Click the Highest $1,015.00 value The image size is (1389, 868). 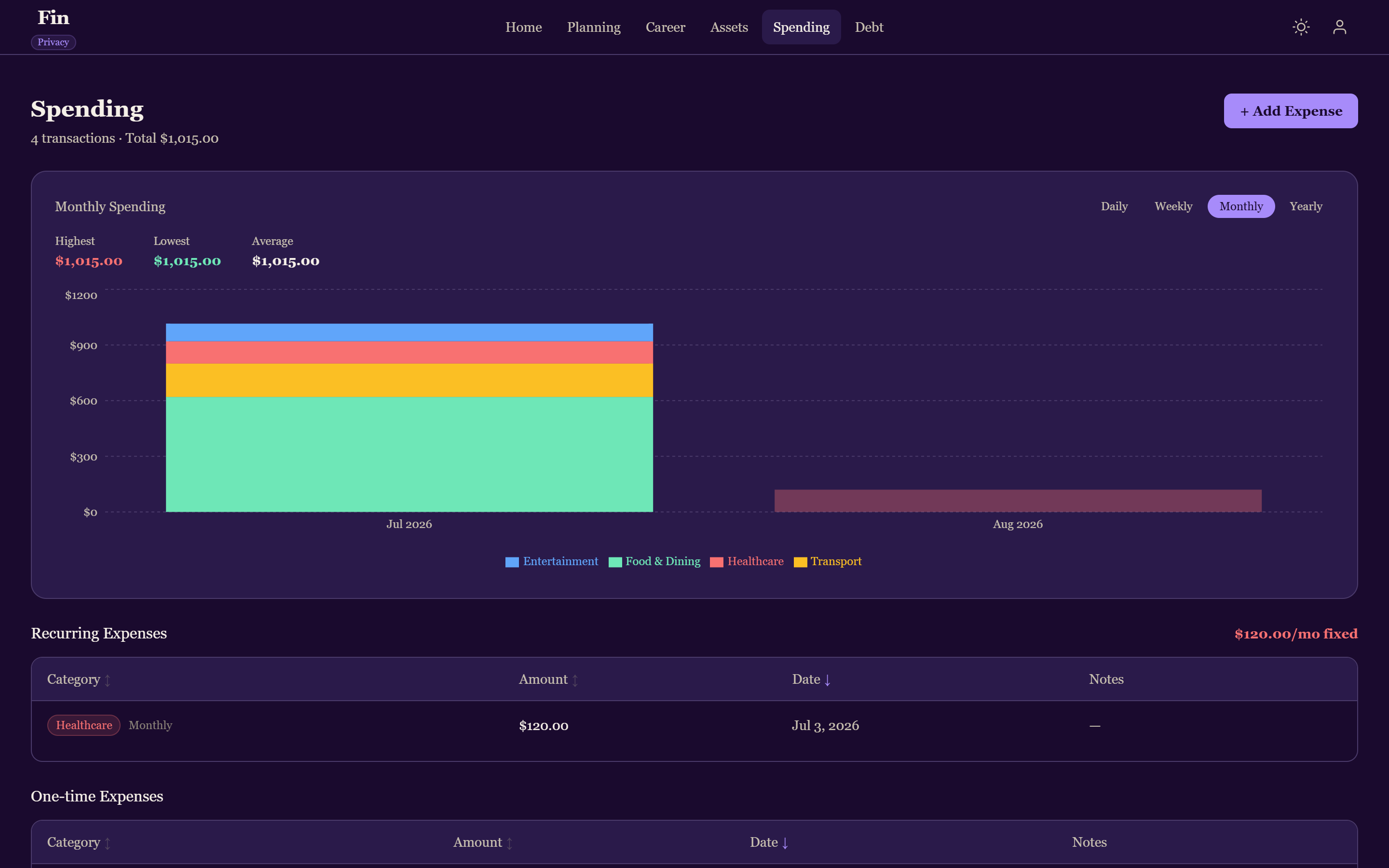tap(89, 261)
